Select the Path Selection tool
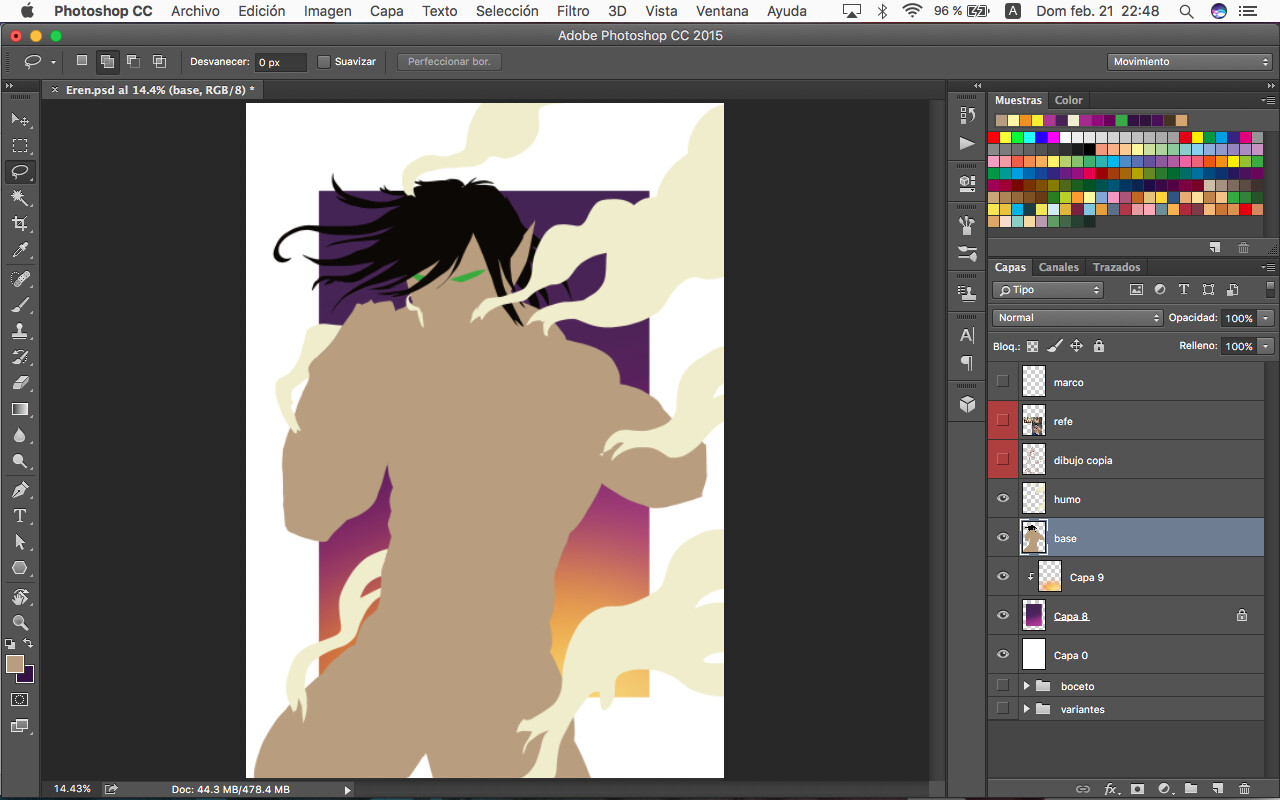This screenshot has width=1280, height=800. tap(20, 542)
